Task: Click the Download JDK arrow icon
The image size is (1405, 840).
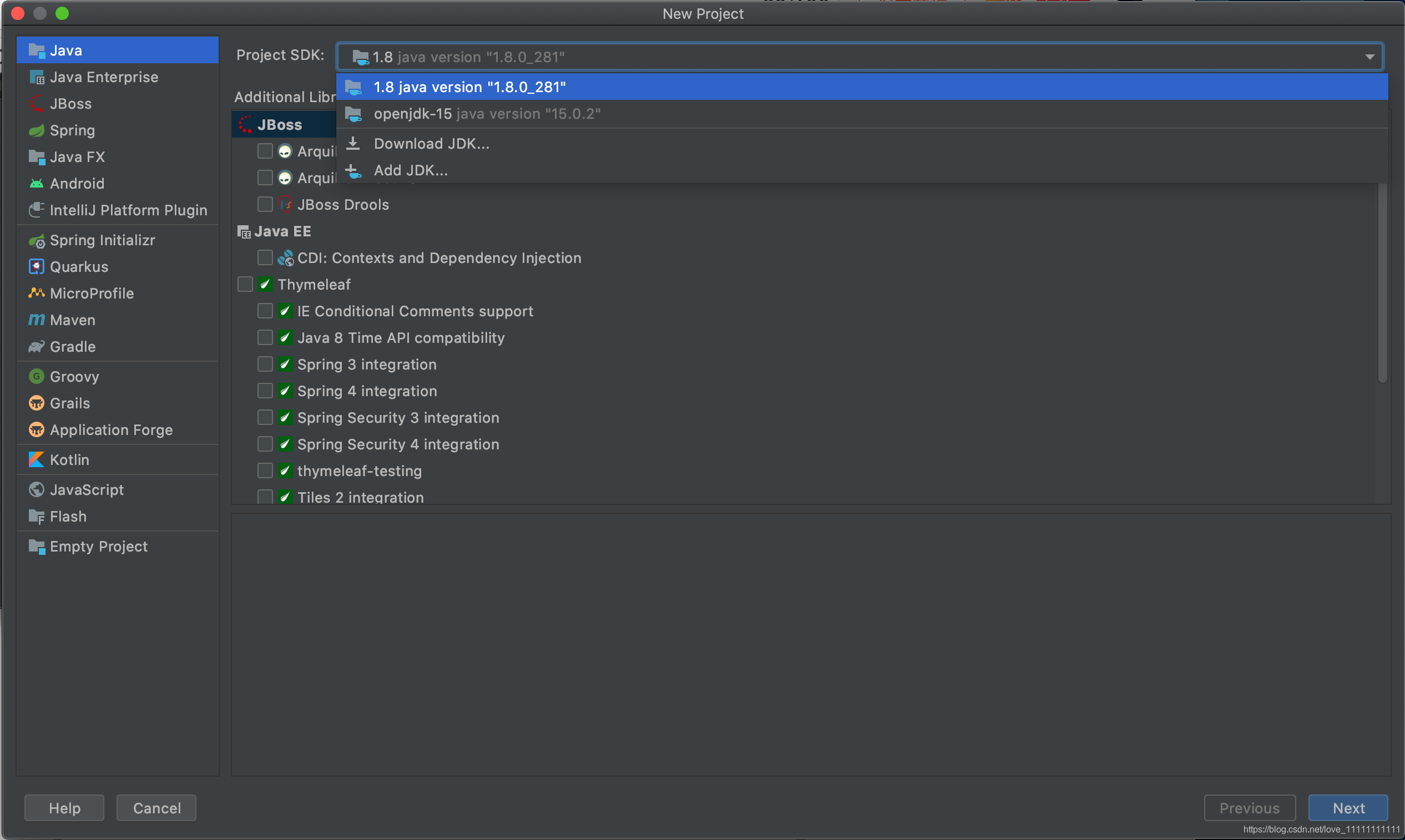Action: [x=353, y=144]
